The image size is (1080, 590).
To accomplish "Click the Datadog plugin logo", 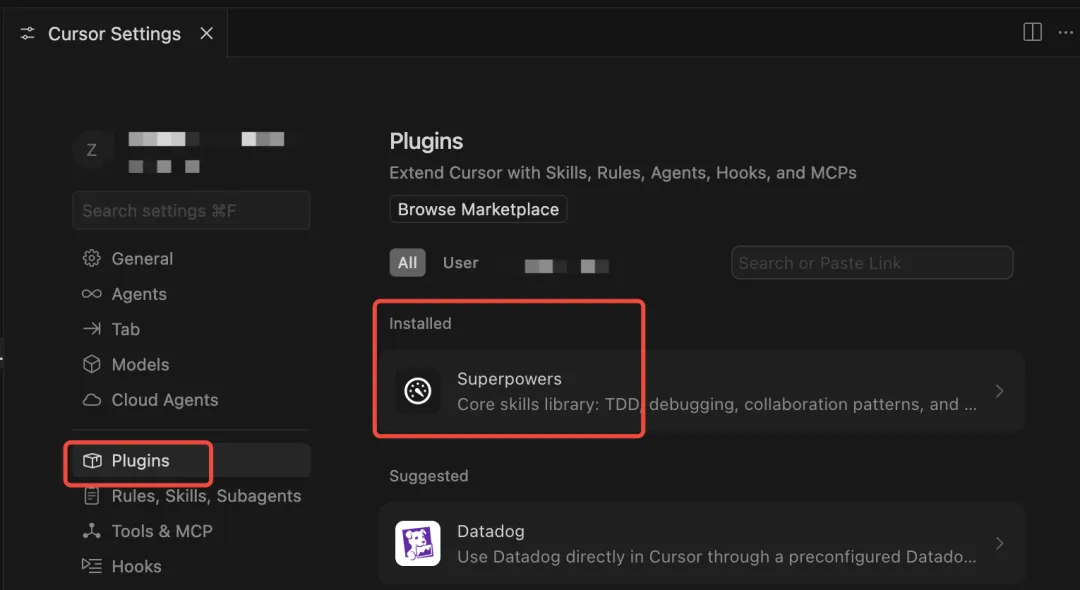I will point(417,543).
